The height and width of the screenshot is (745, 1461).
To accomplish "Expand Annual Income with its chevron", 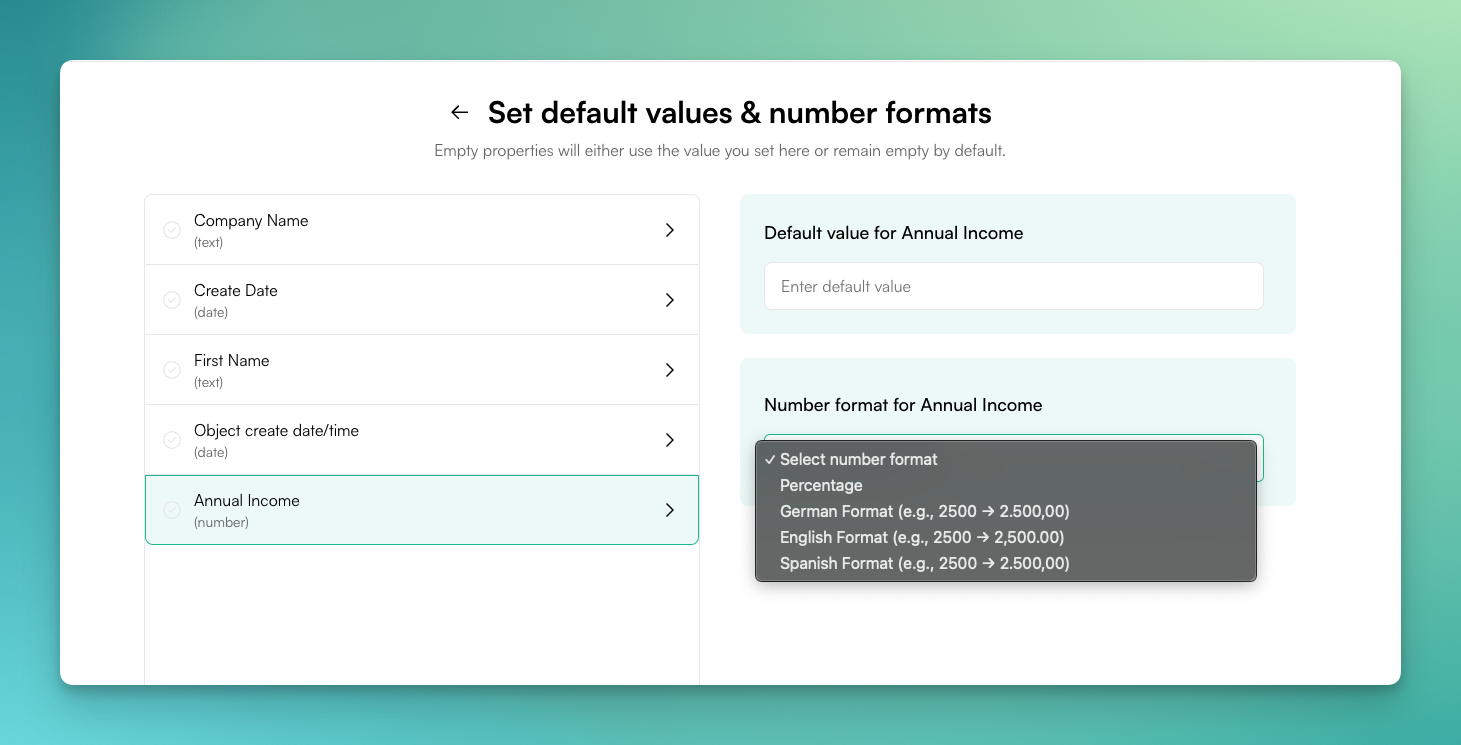I will (x=670, y=510).
